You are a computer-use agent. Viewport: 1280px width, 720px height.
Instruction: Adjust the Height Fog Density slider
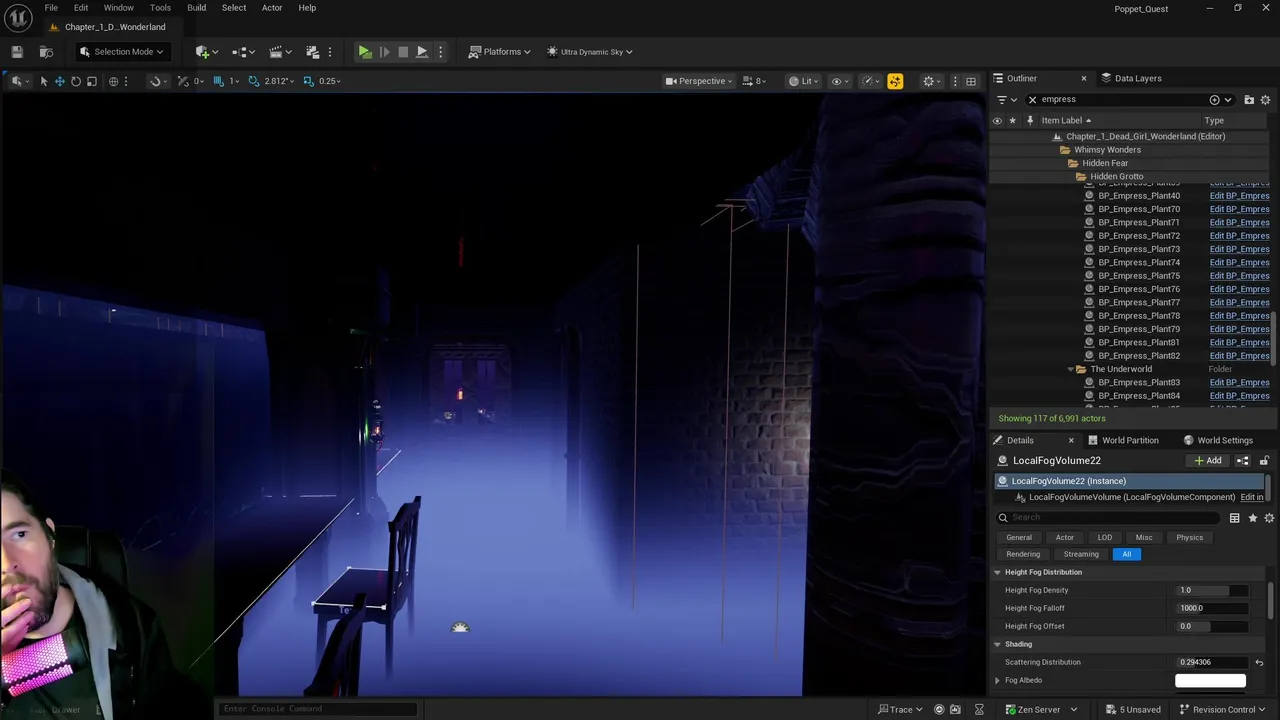coord(1211,590)
